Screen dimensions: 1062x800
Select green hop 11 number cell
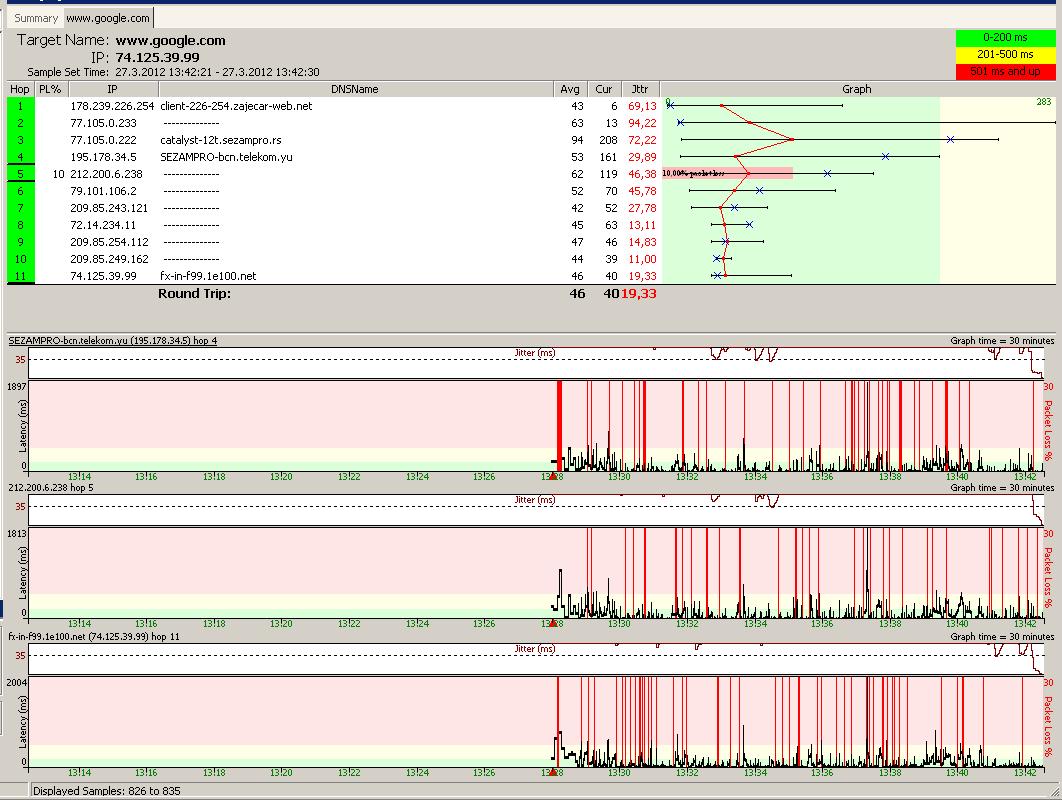click(x=20, y=276)
